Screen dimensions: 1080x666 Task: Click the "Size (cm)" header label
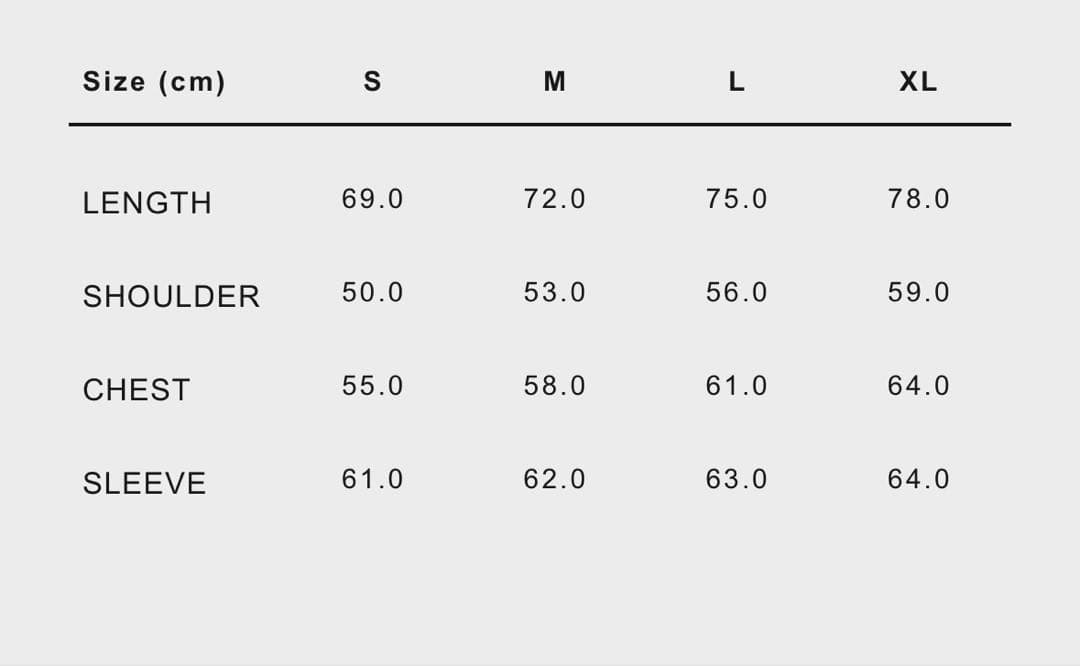154,82
